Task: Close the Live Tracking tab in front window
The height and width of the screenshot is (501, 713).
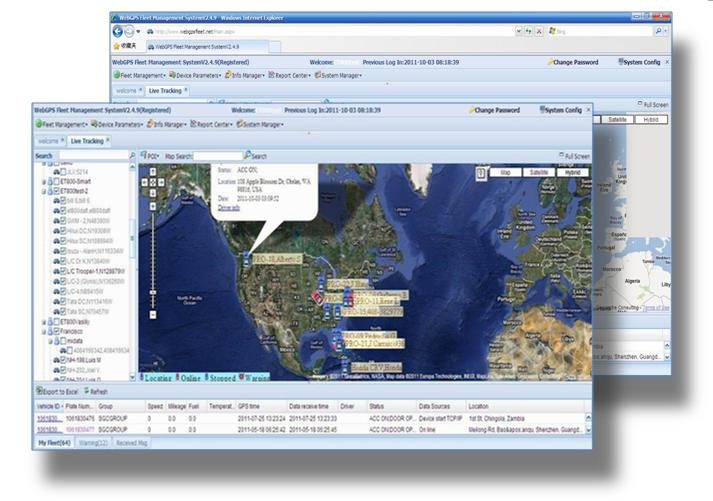Action: click(x=107, y=140)
